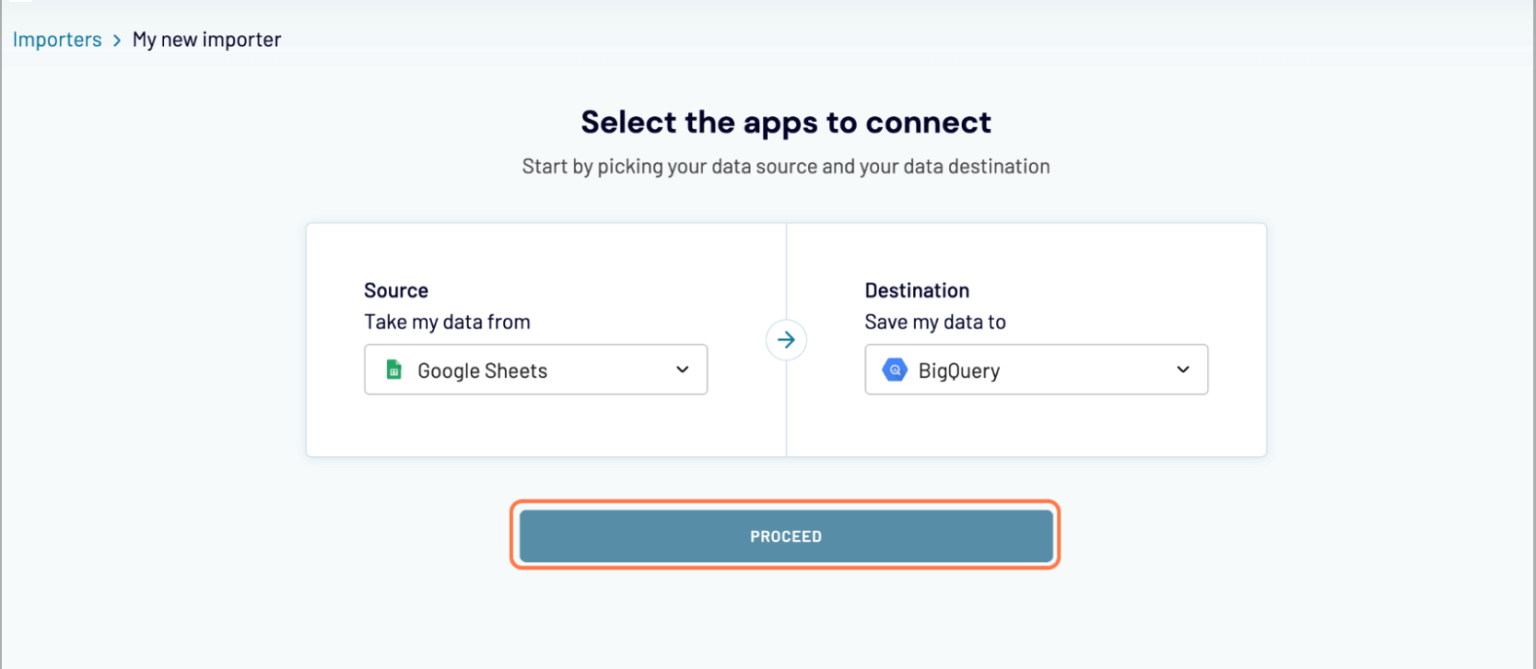This screenshot has height=669, width=1536.
Task: Open the source app dropdown showing Google Sheets
Action: tap(535, 369)
